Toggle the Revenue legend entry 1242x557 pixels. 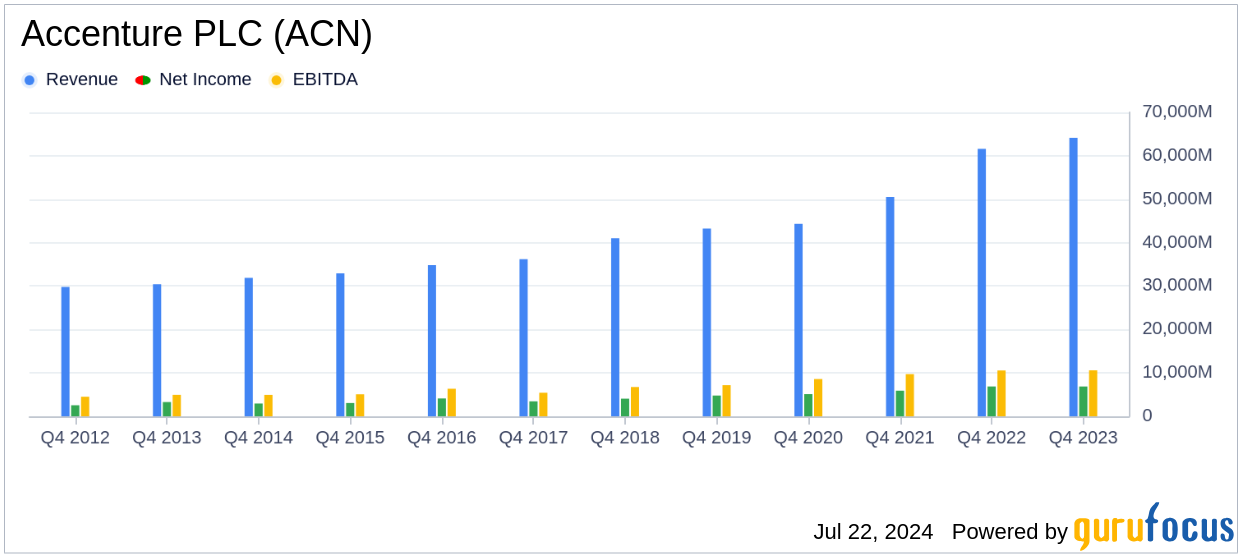(70, 80)
